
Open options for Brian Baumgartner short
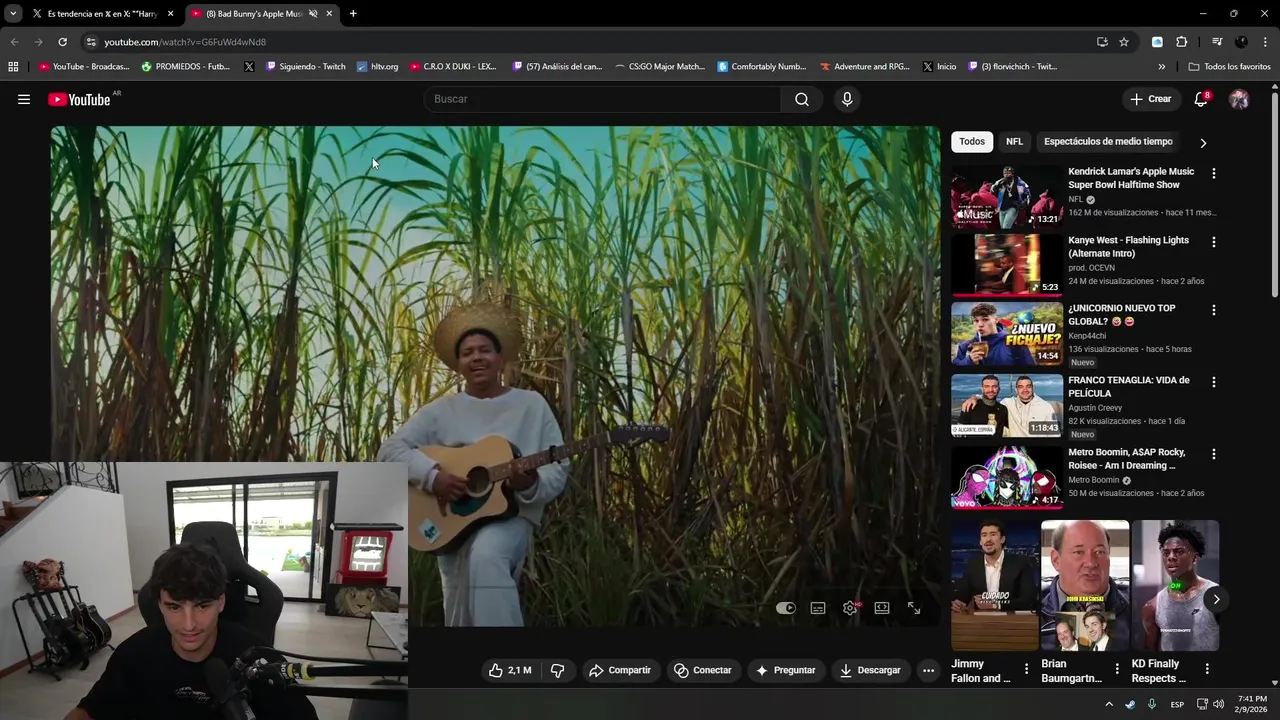[1117, 669]
